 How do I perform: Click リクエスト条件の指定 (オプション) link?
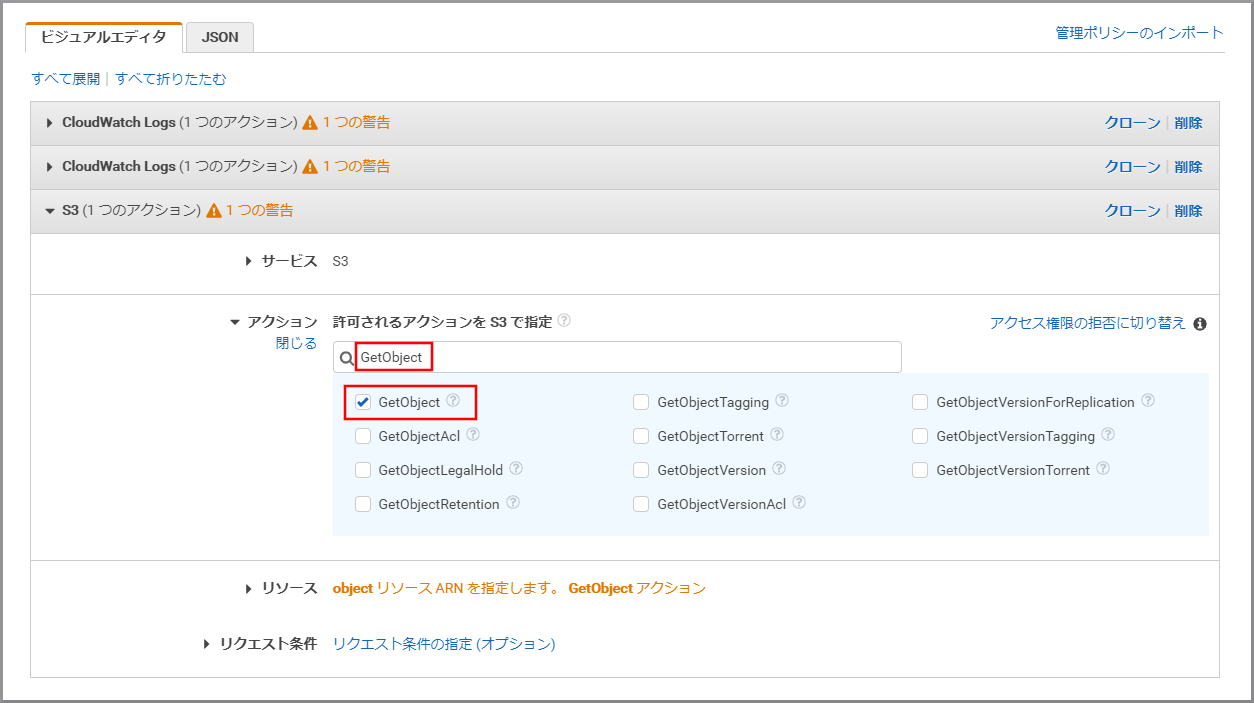(x=444, y=644)
